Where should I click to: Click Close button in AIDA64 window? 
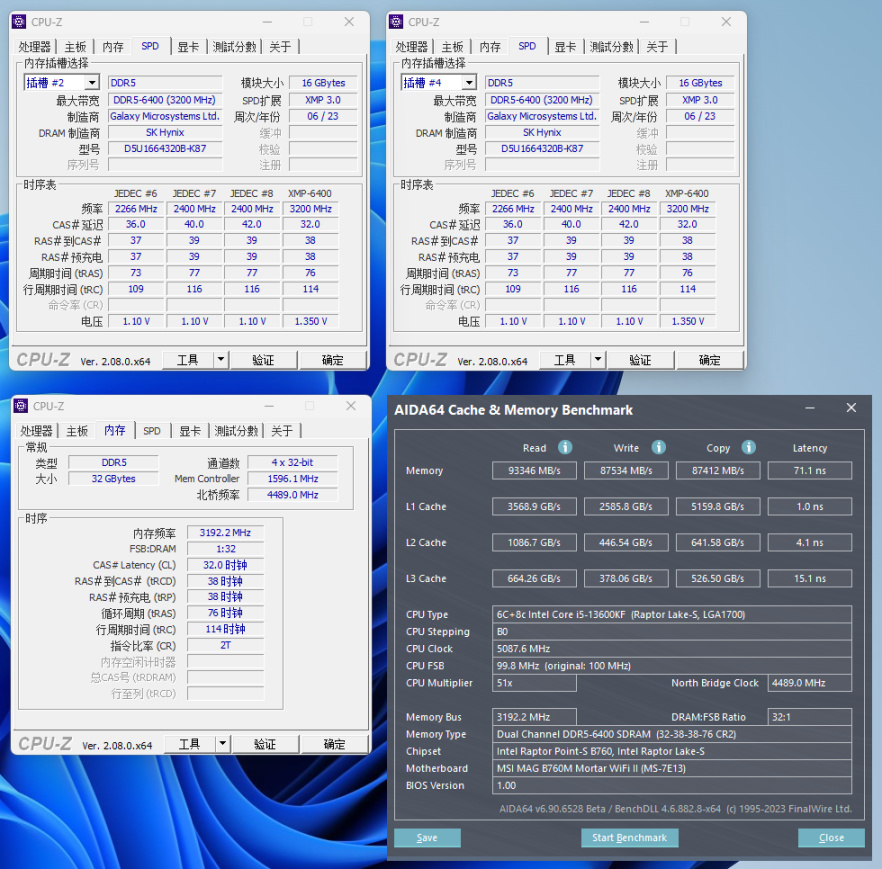point(831,838)
